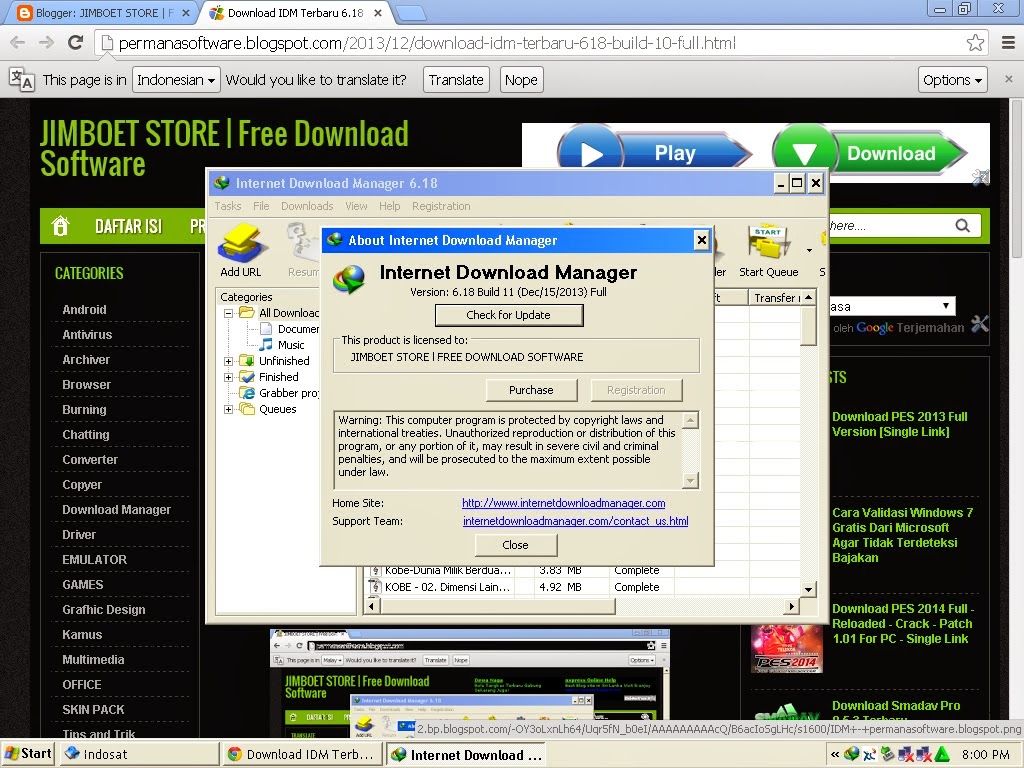This screenshot has height=768, width=1024.
Task: Switch to the Blogger JIMBOET STORE tab
Action: pos(101,12)
